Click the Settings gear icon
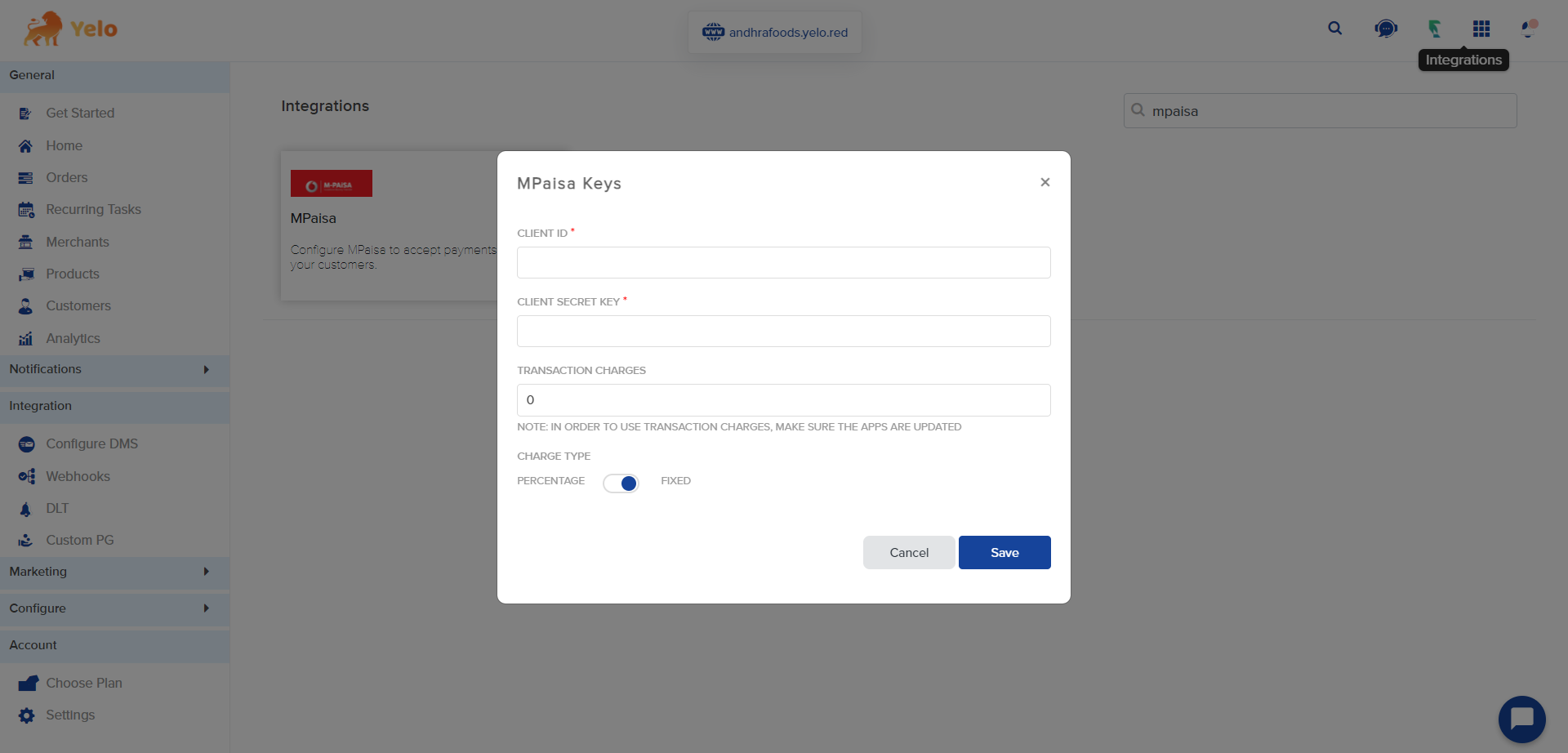The width and height of the screenshot is (1568, 753). (x=27, y=715)
